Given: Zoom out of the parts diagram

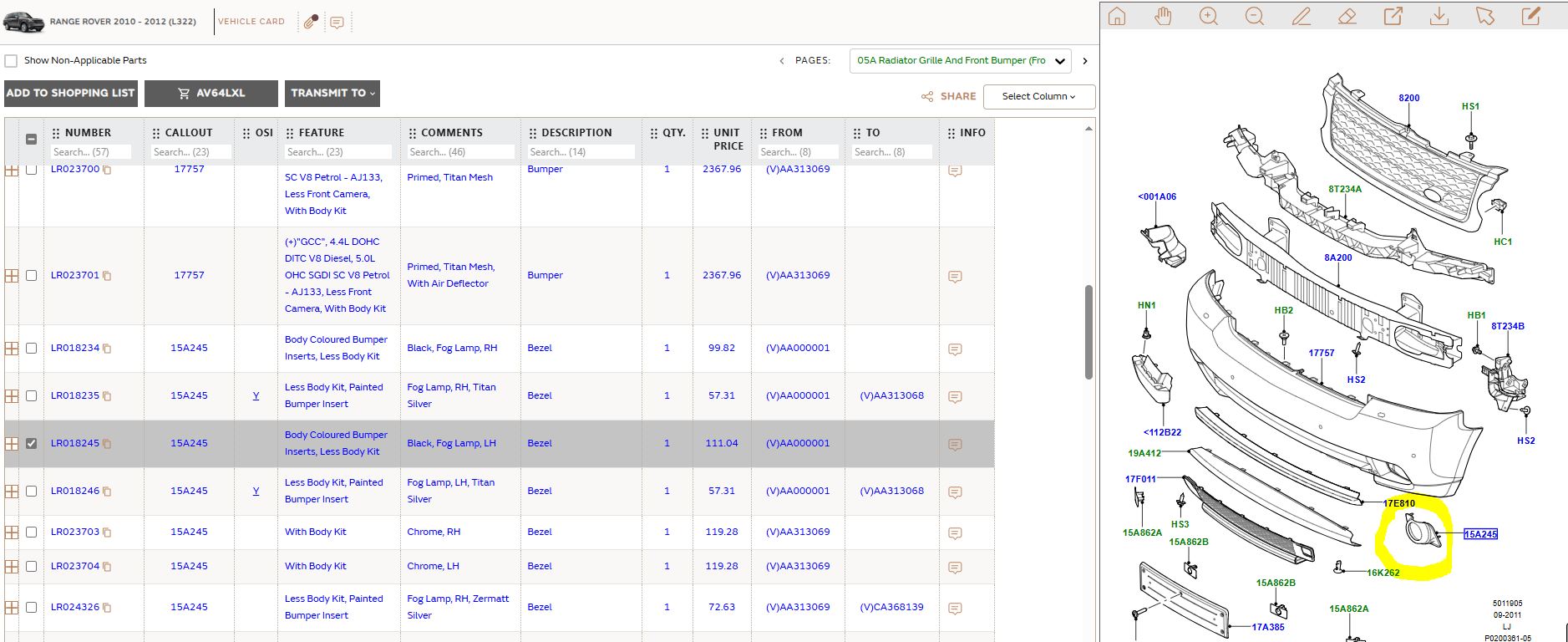Looking at the screenshot, I should 1255,17.
